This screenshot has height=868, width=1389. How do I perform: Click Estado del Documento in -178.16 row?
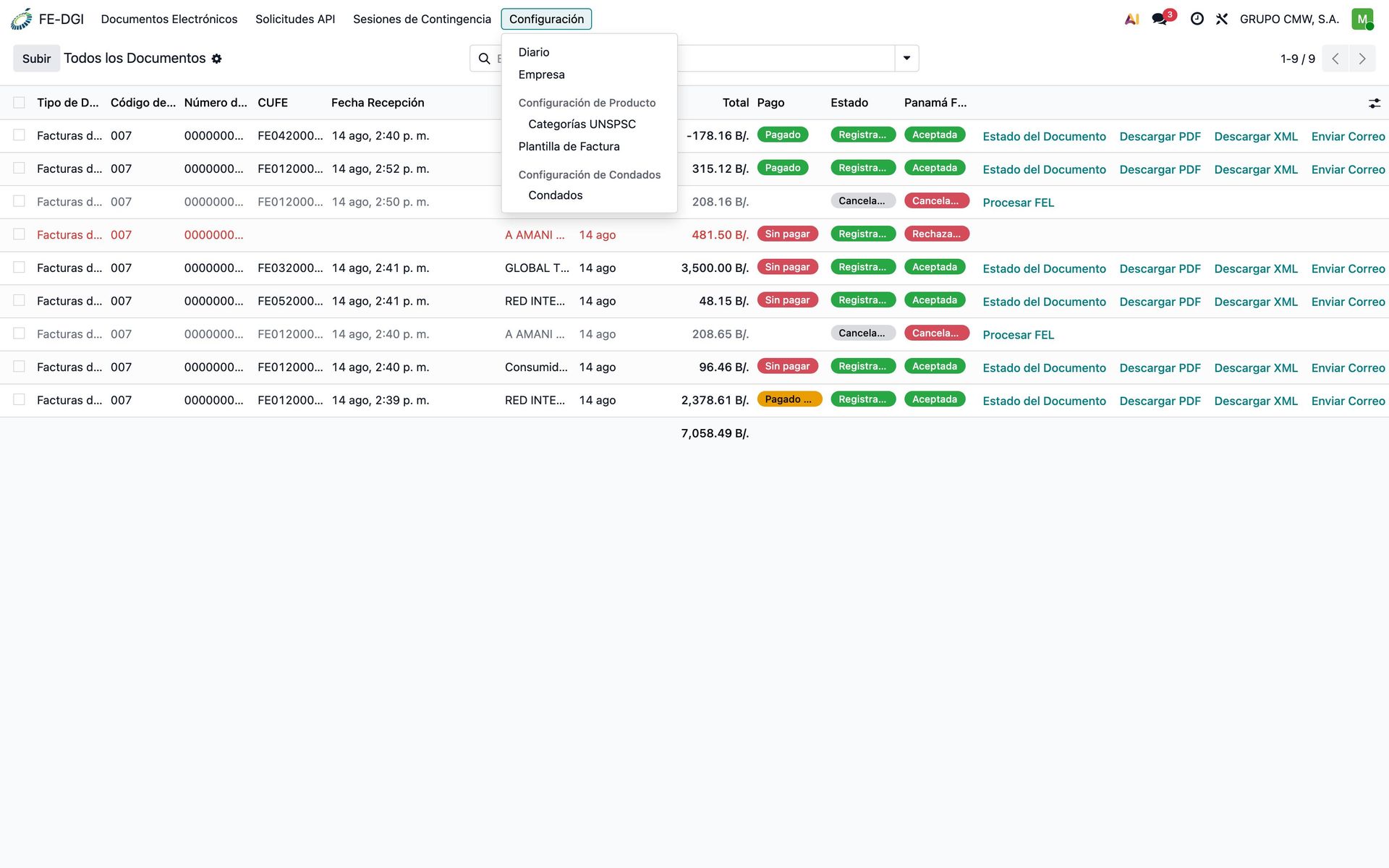tap(1044, 137)
